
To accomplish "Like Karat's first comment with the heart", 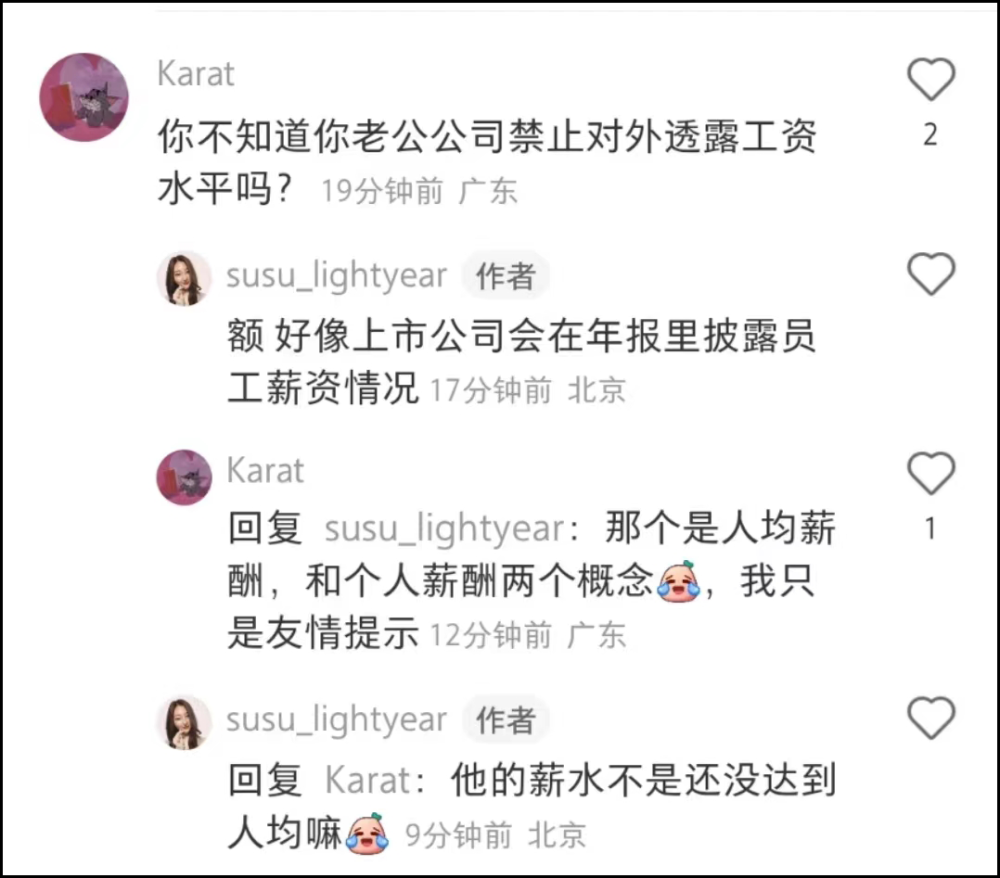I will click(x=931, y=79).
